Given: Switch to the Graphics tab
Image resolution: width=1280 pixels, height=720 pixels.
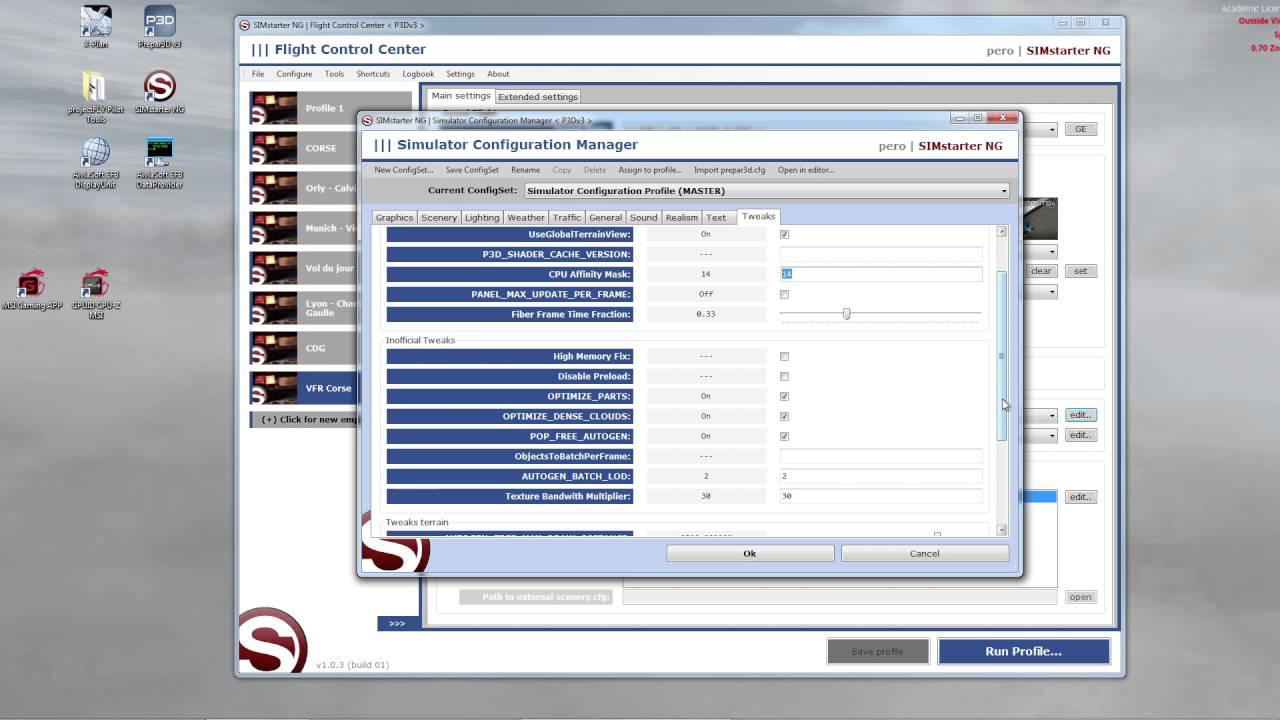Looking at the screenshot, I should tap(394, 217).
